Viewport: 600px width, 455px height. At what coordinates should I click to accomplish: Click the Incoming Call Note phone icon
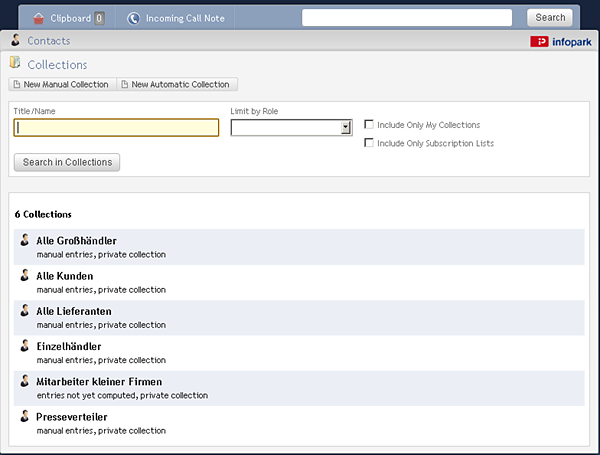click(x=134, y=18)
